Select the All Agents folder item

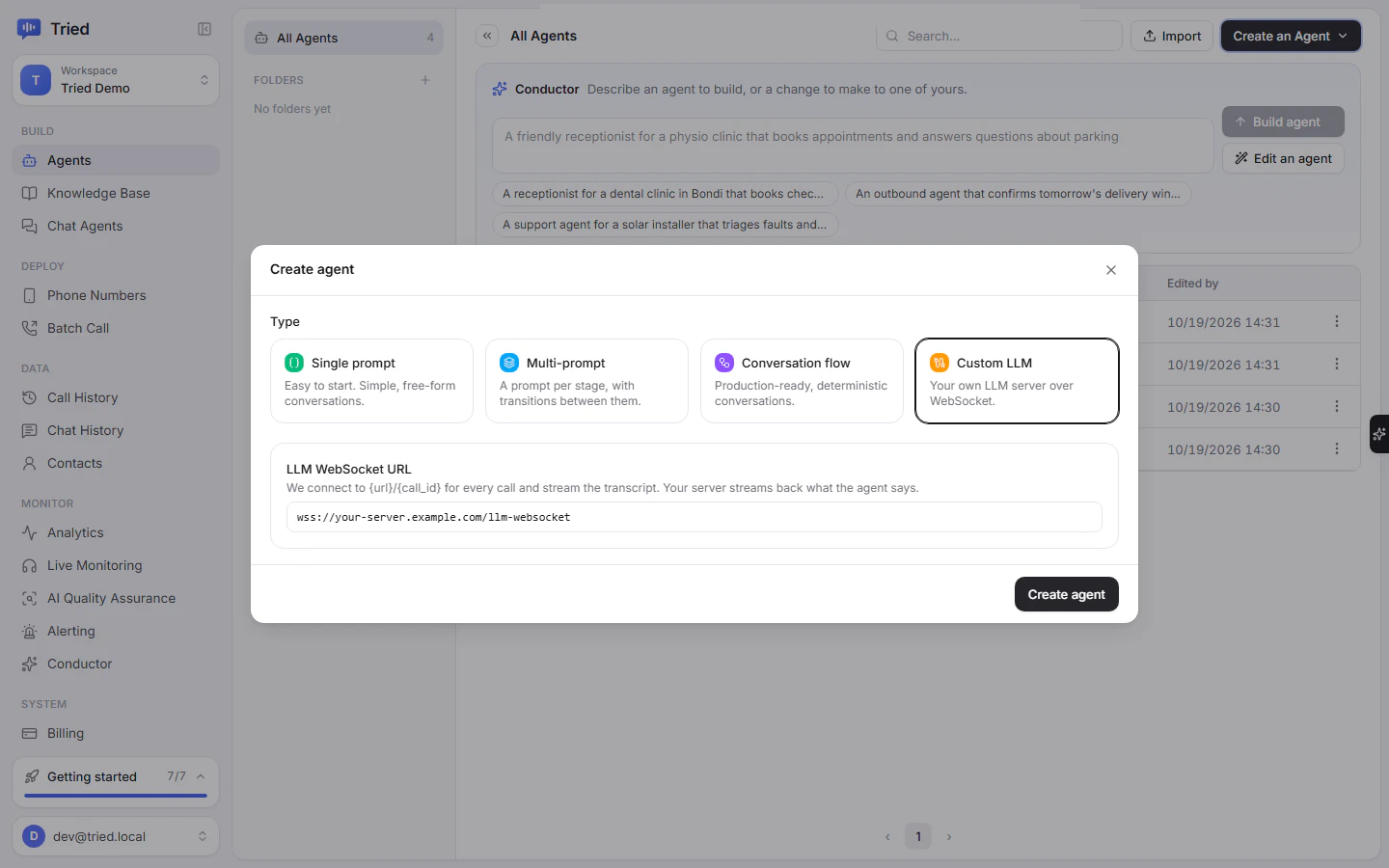click(x=344, y=38)
